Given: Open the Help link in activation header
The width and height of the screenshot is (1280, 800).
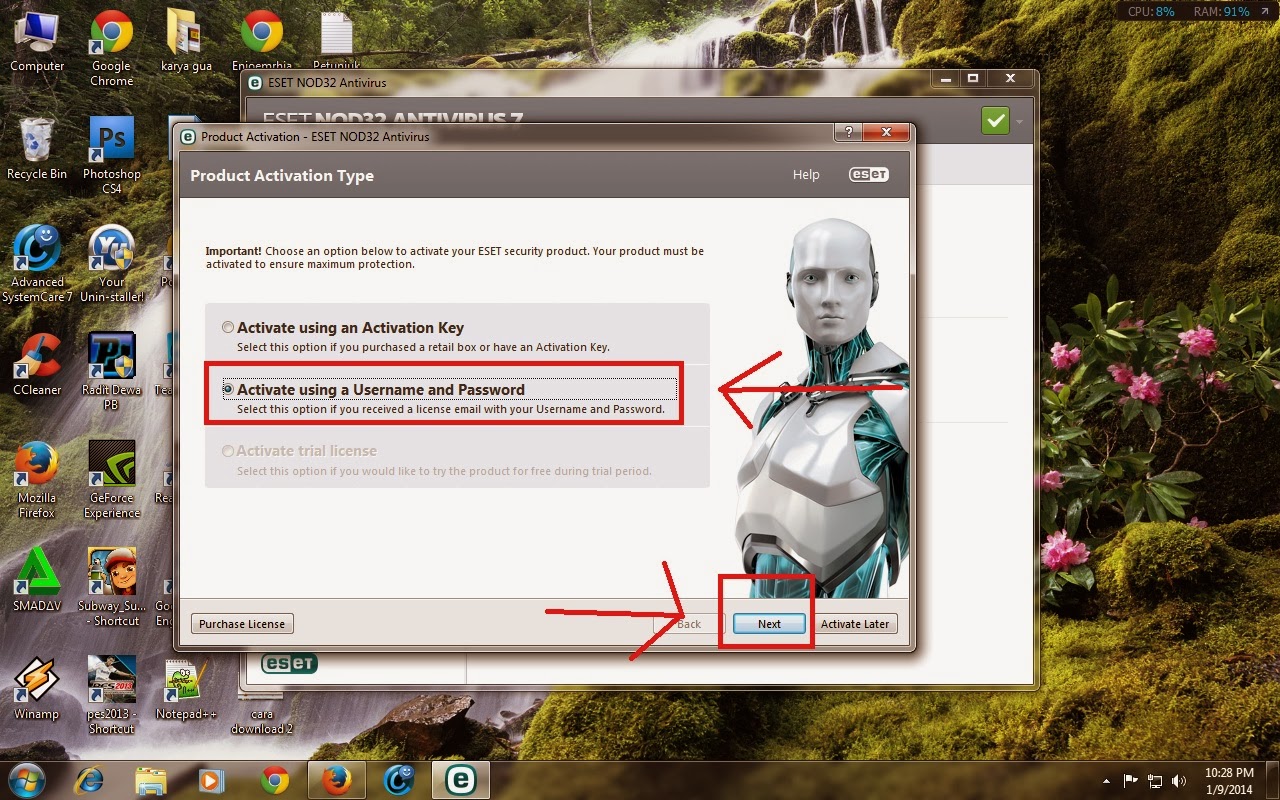Looking at the screenshot, I should click(x=806, y=175).
